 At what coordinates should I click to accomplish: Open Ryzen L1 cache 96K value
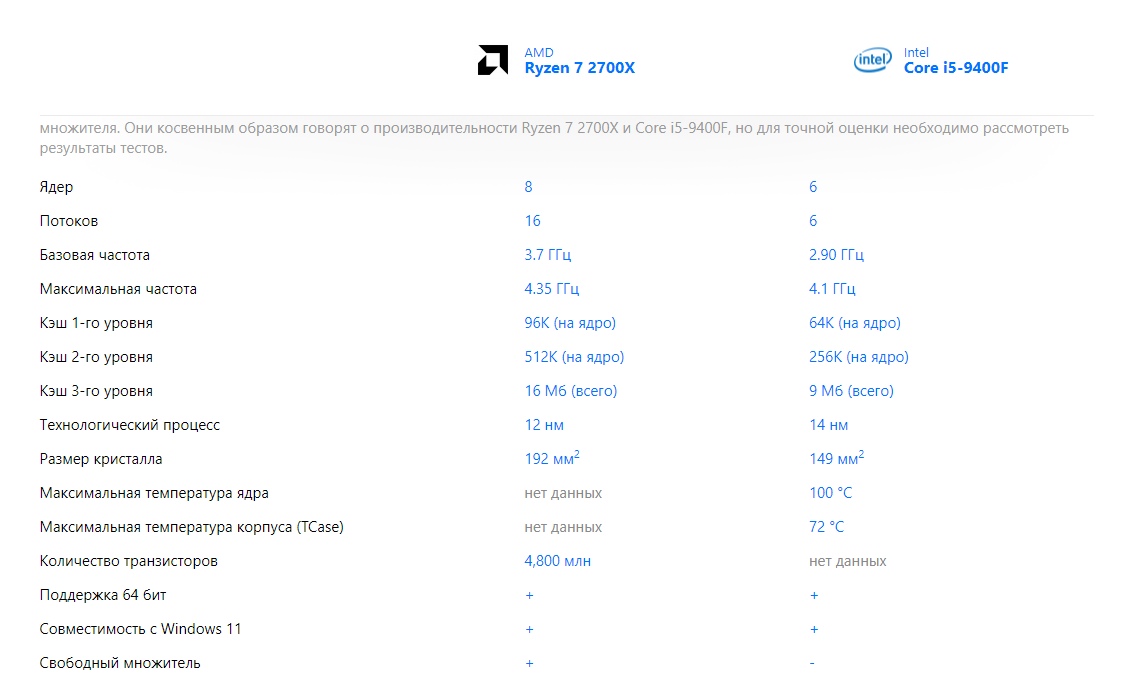(x=569, y=323)
